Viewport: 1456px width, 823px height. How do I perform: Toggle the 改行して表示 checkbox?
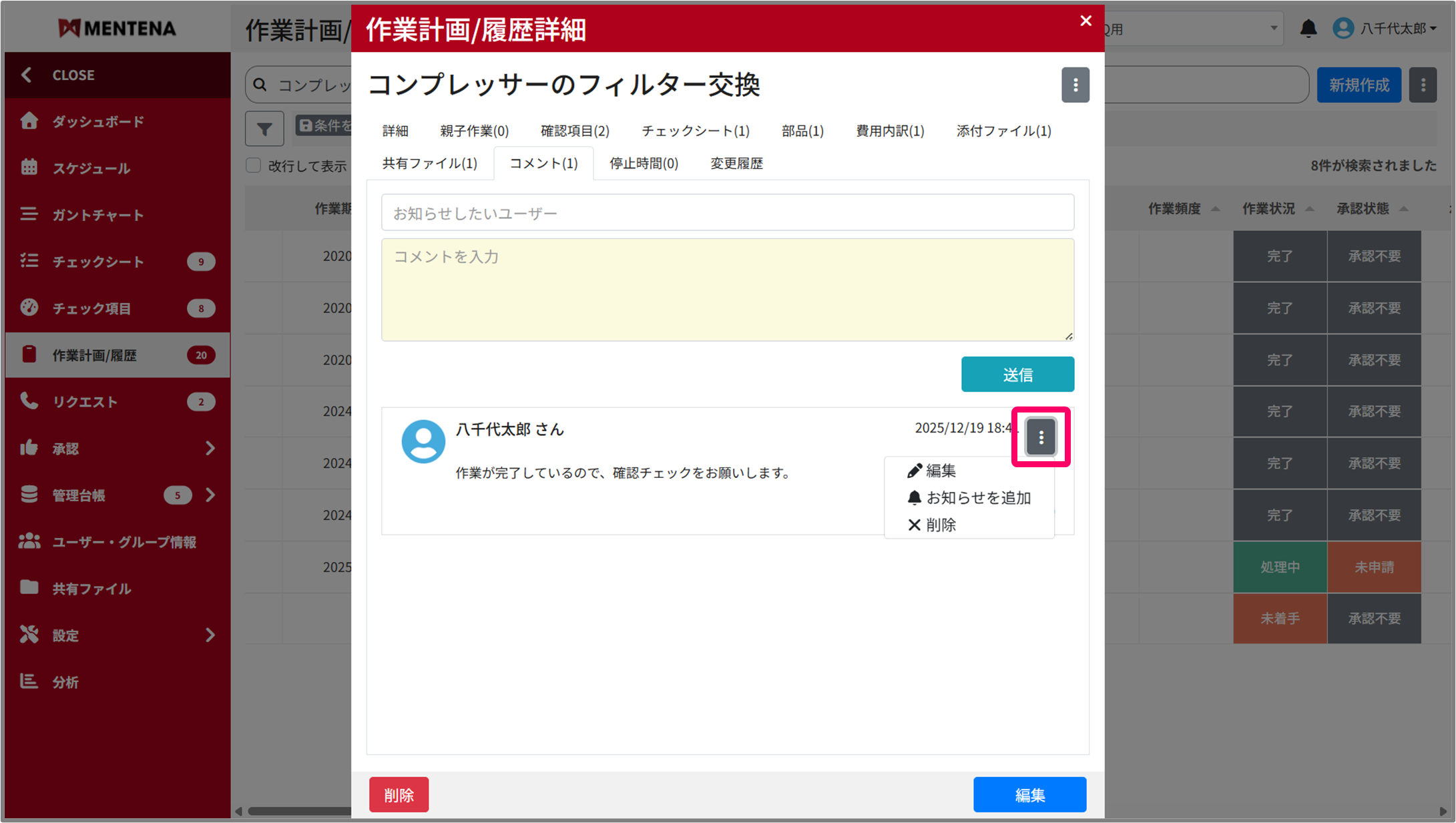253,165
